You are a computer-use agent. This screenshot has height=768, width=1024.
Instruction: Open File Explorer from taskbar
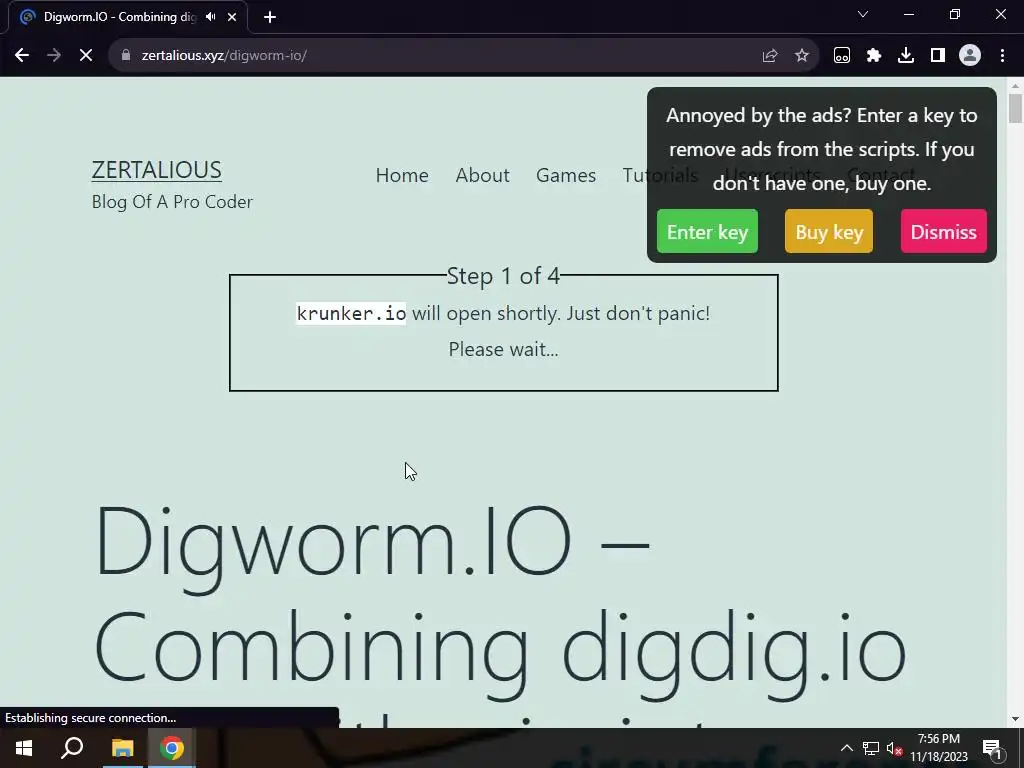coord(122,748)
